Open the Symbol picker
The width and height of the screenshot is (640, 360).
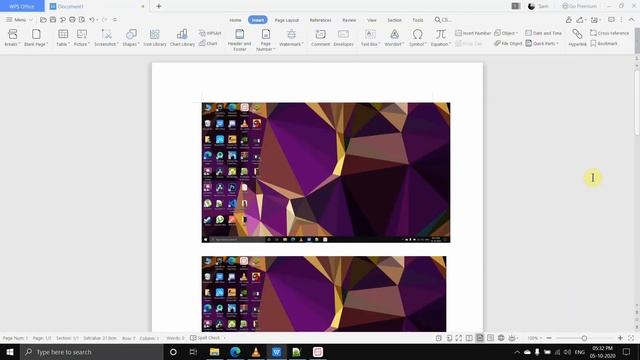418,38
